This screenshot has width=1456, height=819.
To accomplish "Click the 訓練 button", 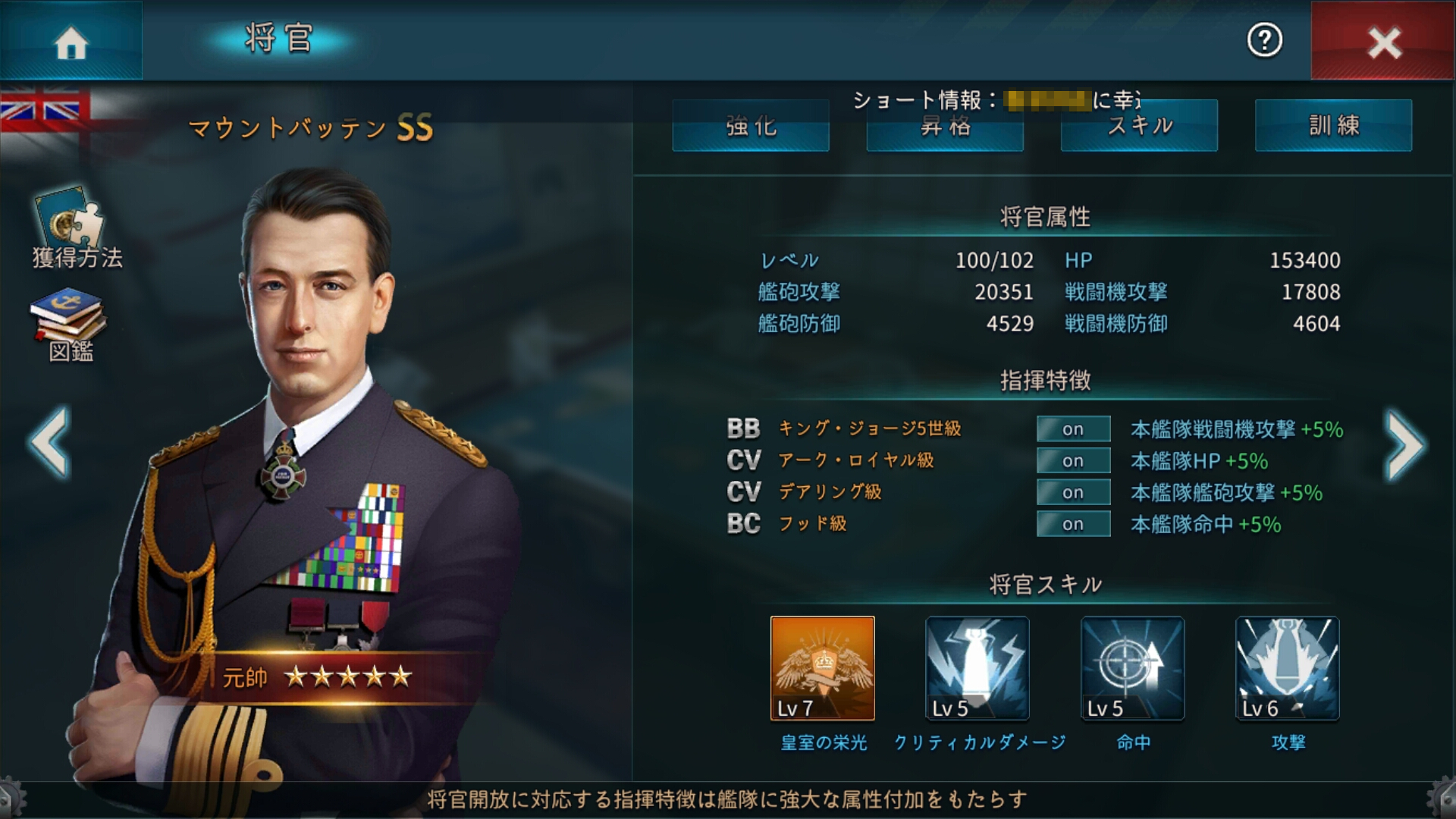I will click(x=1333, y=126).
